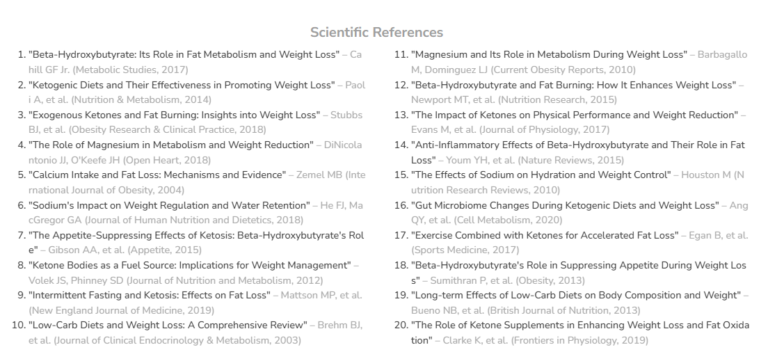The width and height of the screenshot is (768, 361).
Task: Click the "Sodium's Impact on Weight Regulation" title
Action: [169, 205]
